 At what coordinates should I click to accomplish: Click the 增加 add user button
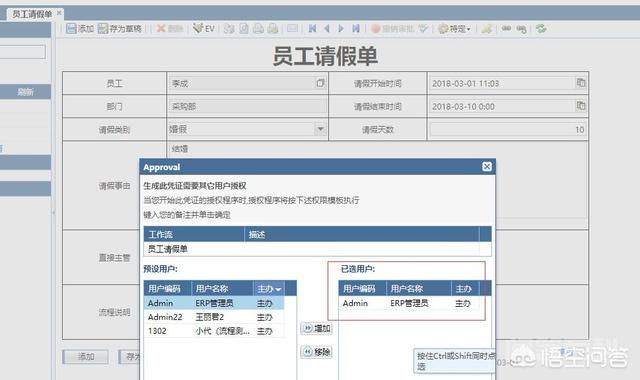(317, 328)
